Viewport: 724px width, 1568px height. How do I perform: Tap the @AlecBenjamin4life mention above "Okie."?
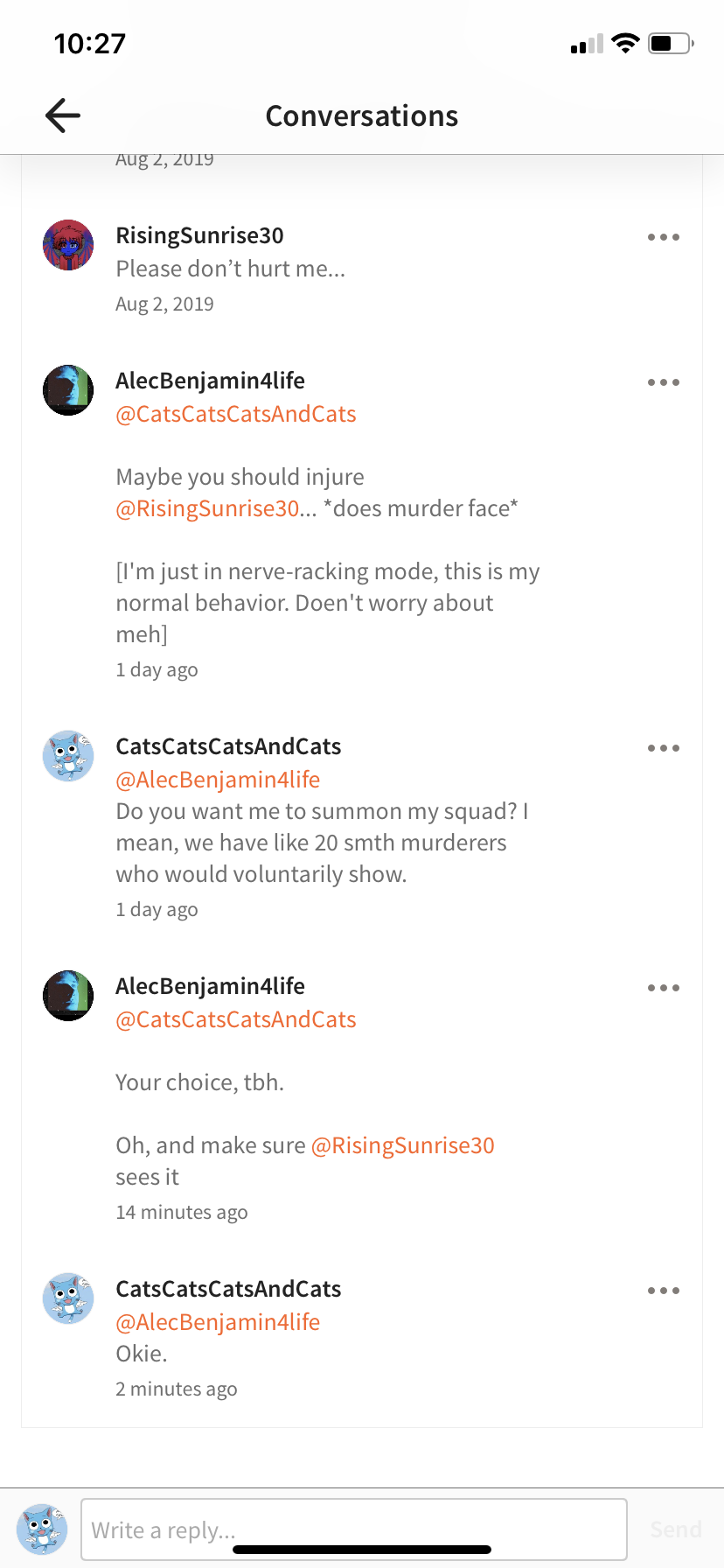point(218,1322)
